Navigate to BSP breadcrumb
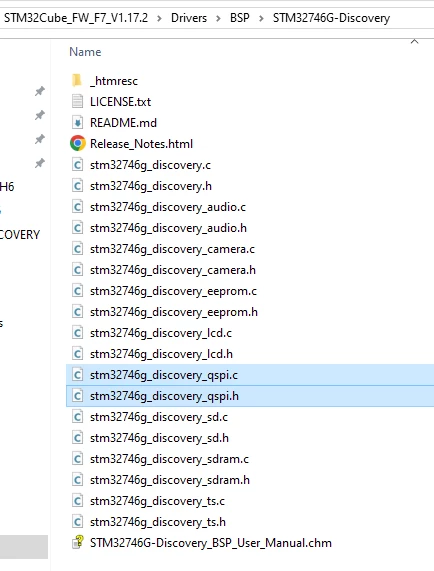Image resolution: width=434 pixels, height=571 pixels. tap(240, 18)
